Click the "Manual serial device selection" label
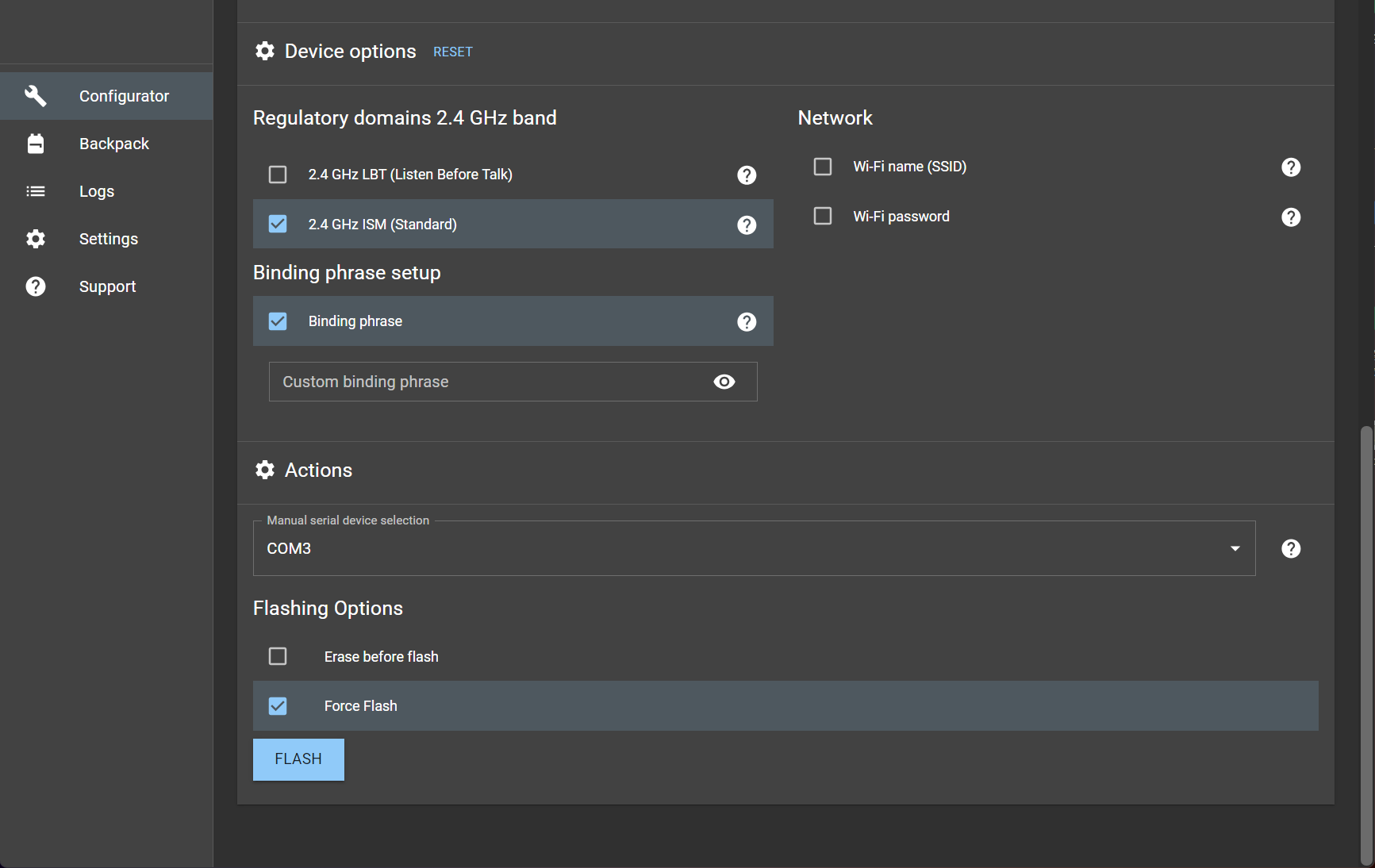 [x=348, y=520]
